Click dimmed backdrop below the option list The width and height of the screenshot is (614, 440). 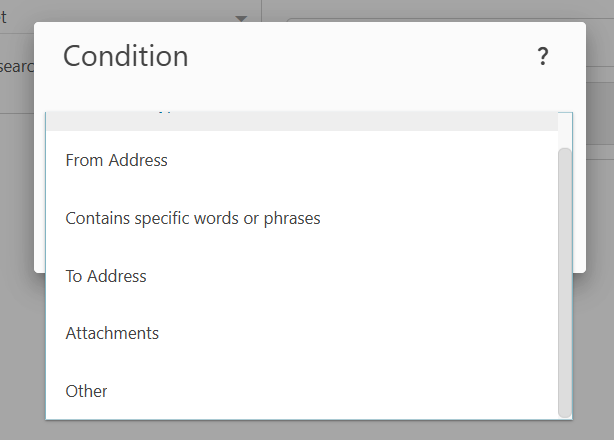[x=300, y=430]
